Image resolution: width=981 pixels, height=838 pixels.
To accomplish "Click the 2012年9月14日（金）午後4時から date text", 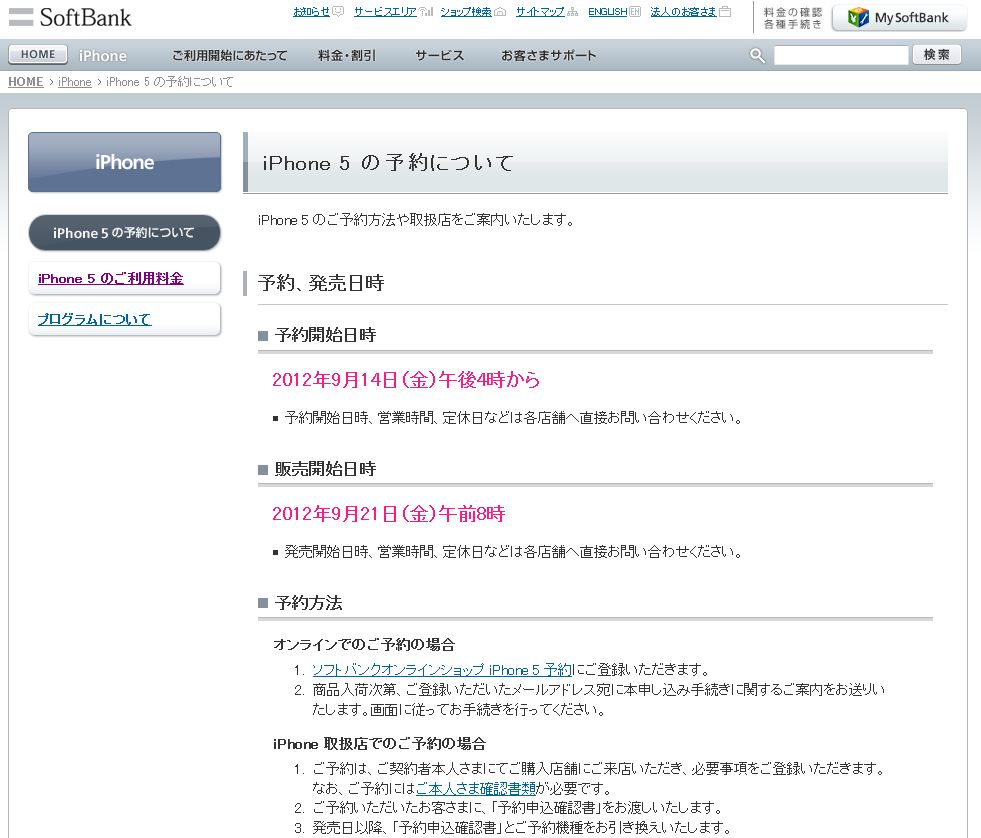I will pos(406,380).
